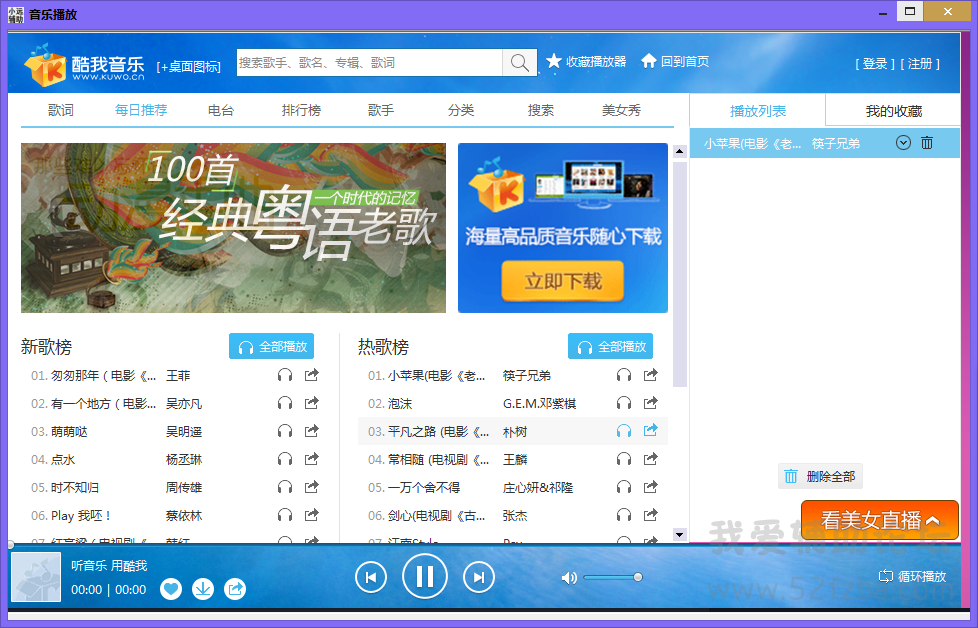The image size is (978, 628).
Task: Skip to the next track
Action: tap(478, 577)
